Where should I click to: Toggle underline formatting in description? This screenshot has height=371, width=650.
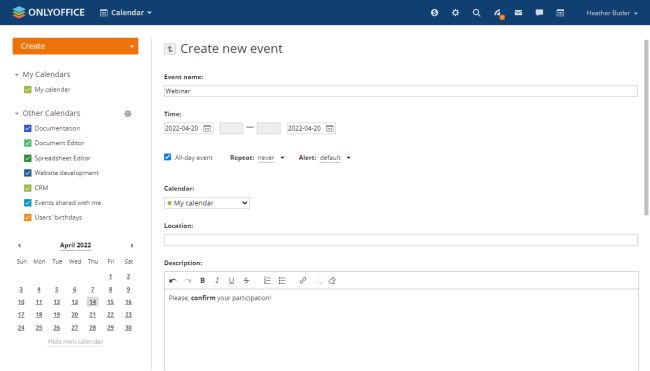click(x=231, y=281)
